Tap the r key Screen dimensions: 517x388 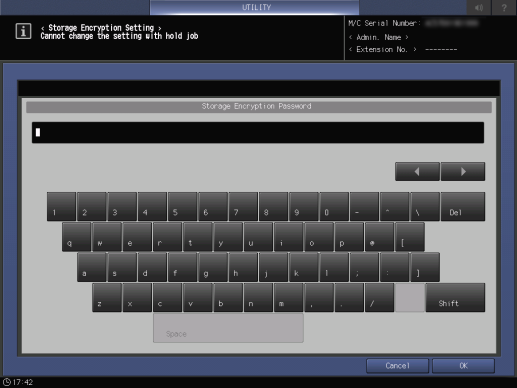168,237
